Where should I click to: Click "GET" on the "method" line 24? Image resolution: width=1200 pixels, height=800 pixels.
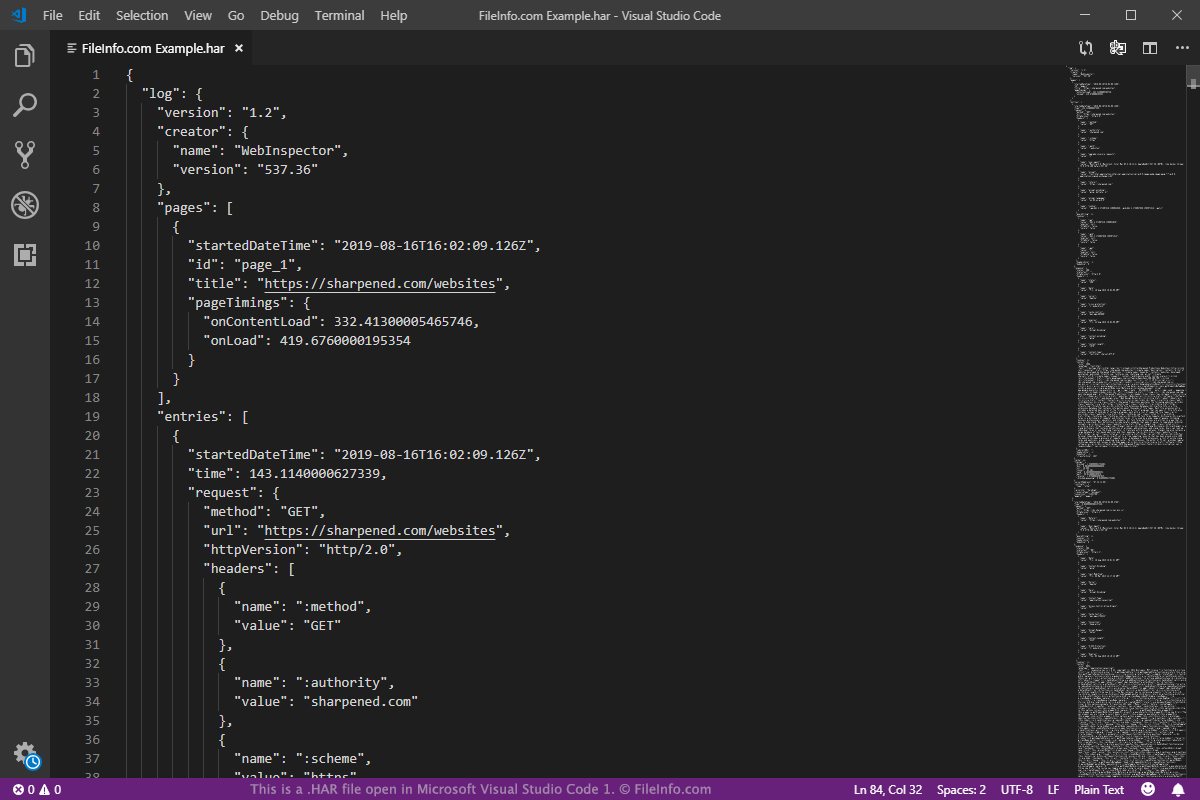pos(299,511)
